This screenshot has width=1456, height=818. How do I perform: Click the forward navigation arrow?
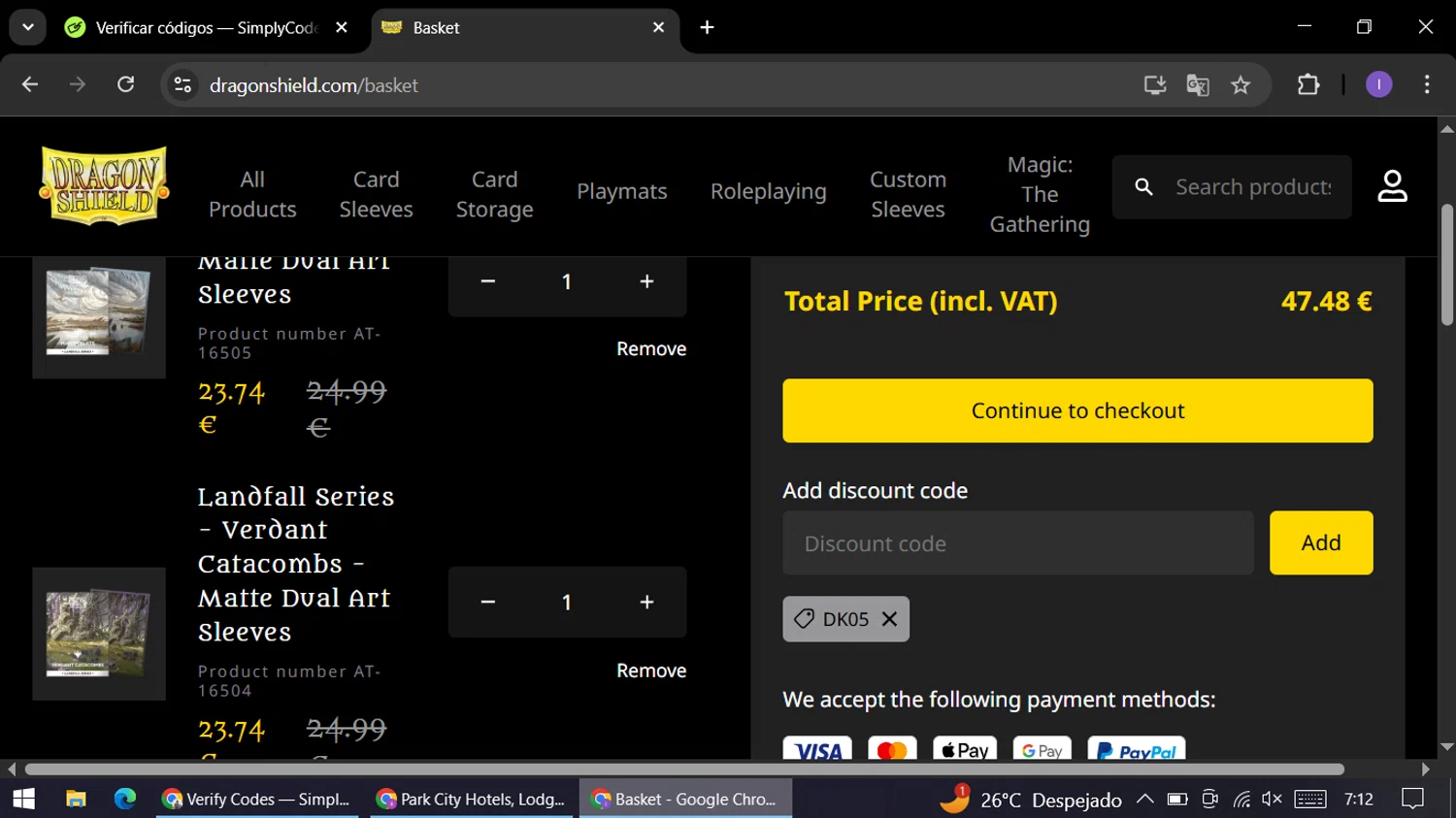pyautogui.click(x=78, y=85)
